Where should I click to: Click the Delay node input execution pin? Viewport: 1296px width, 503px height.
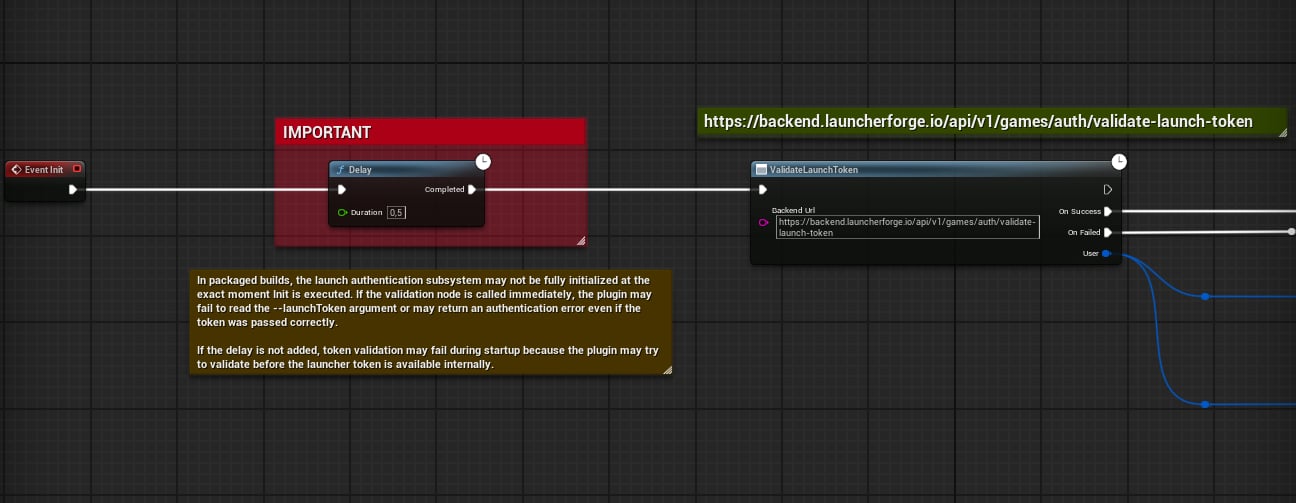[342, 189]
